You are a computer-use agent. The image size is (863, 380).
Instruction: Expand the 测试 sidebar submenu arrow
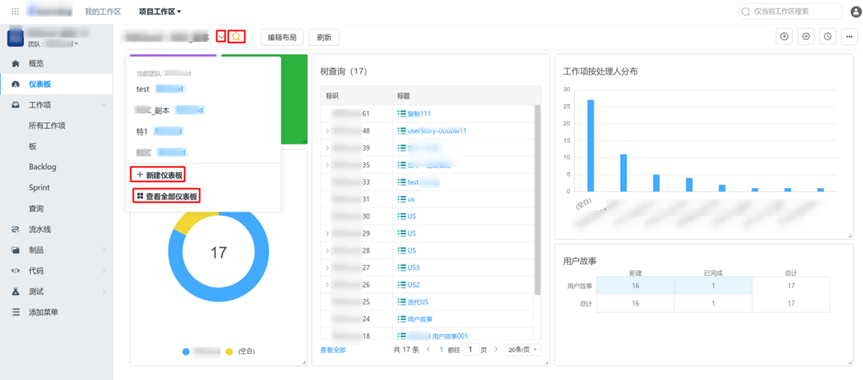tap(104, 291)
